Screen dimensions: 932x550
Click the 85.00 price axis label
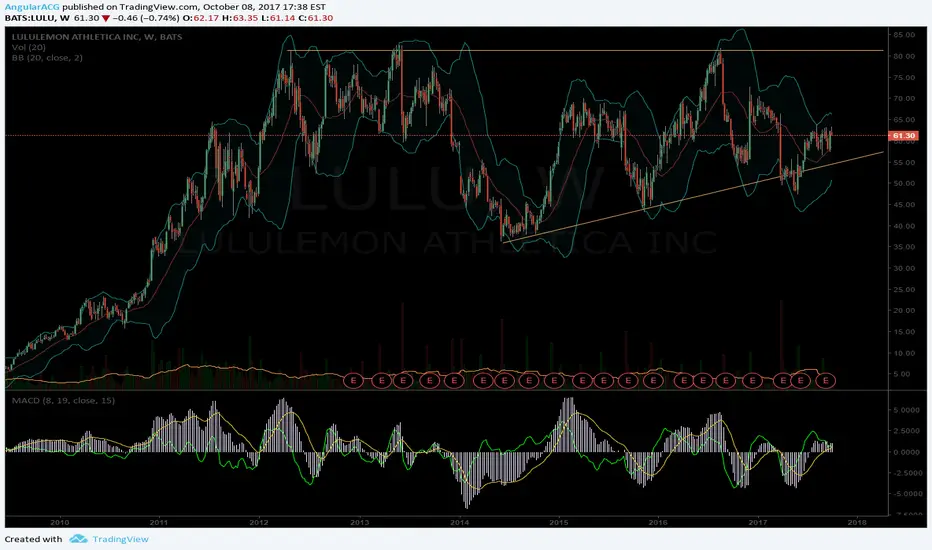click(903, 35)
